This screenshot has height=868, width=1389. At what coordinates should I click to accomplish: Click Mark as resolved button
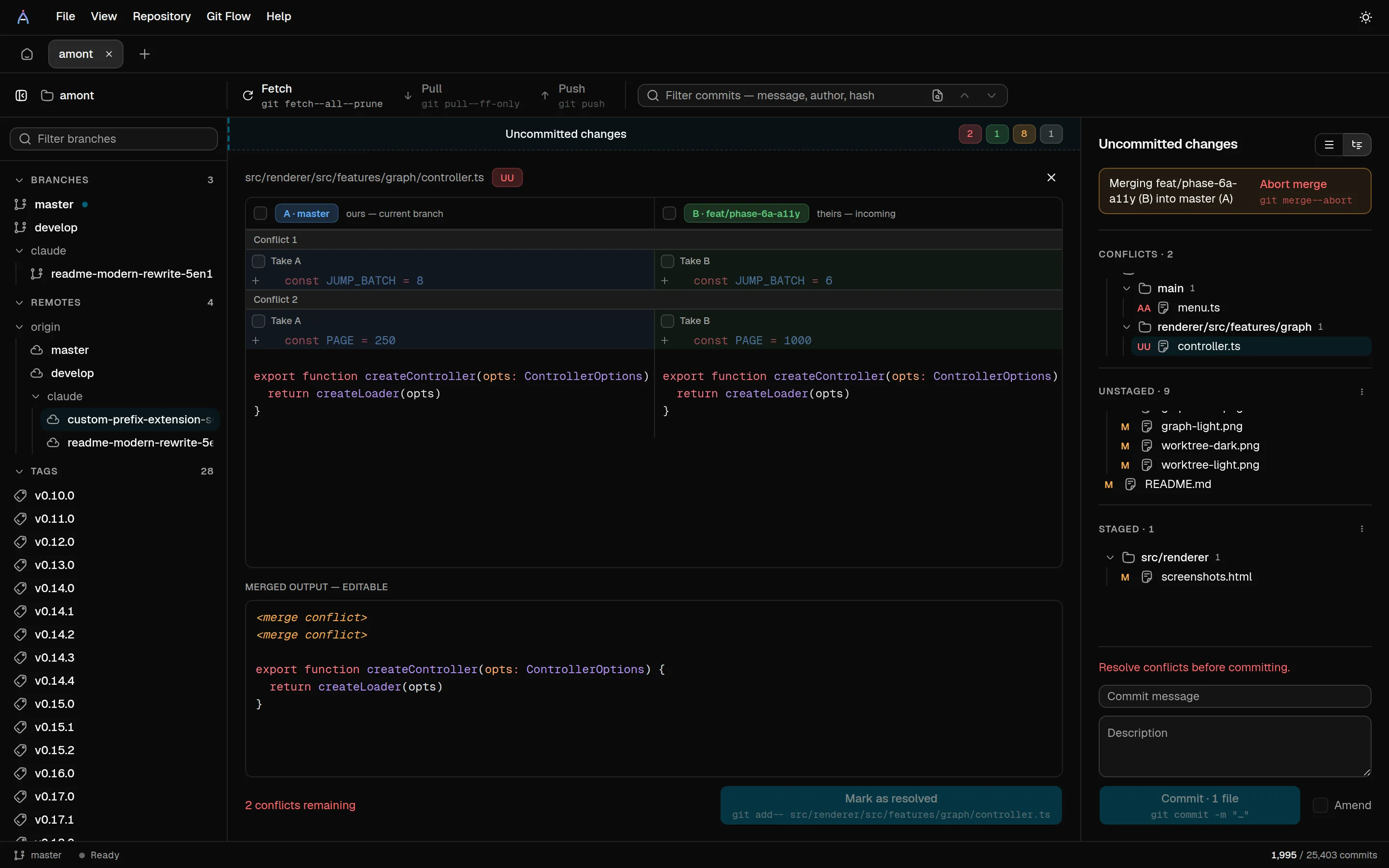(891, 805)
